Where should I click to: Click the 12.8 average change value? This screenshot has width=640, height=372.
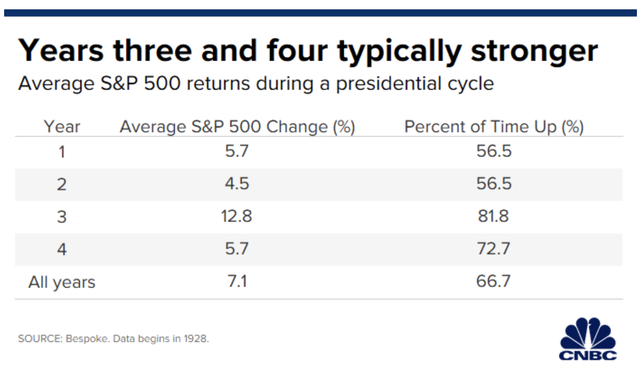pos(237,216)
